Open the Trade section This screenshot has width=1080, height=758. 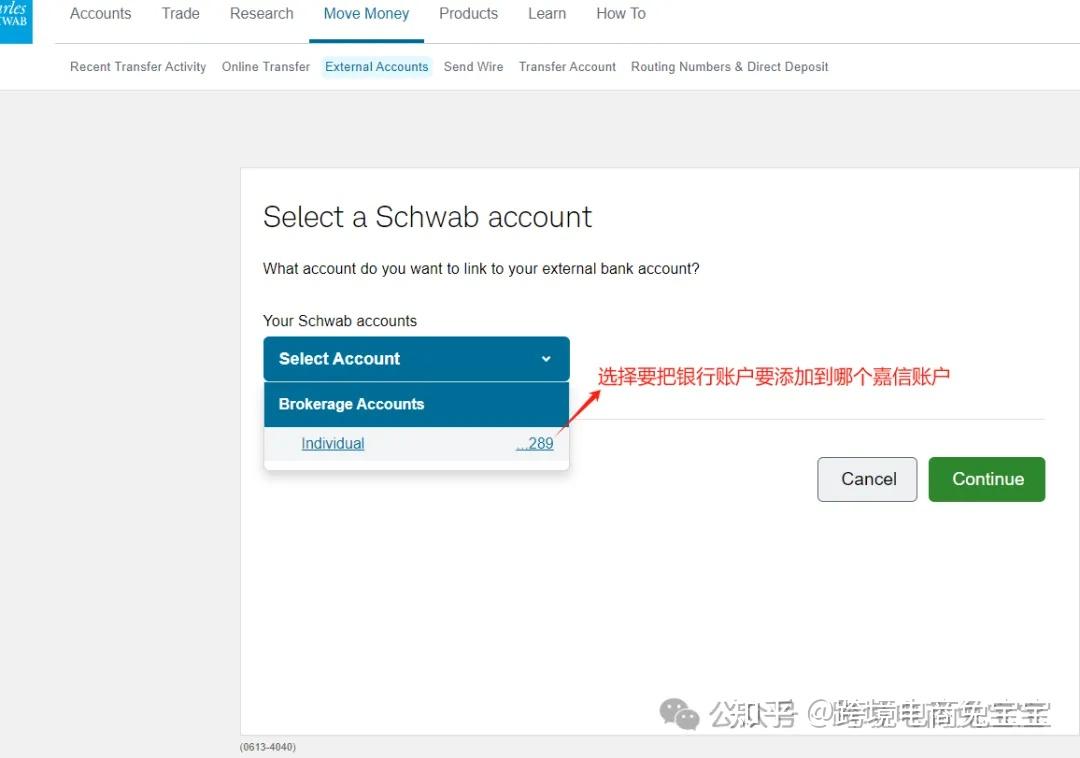(180, 13)
